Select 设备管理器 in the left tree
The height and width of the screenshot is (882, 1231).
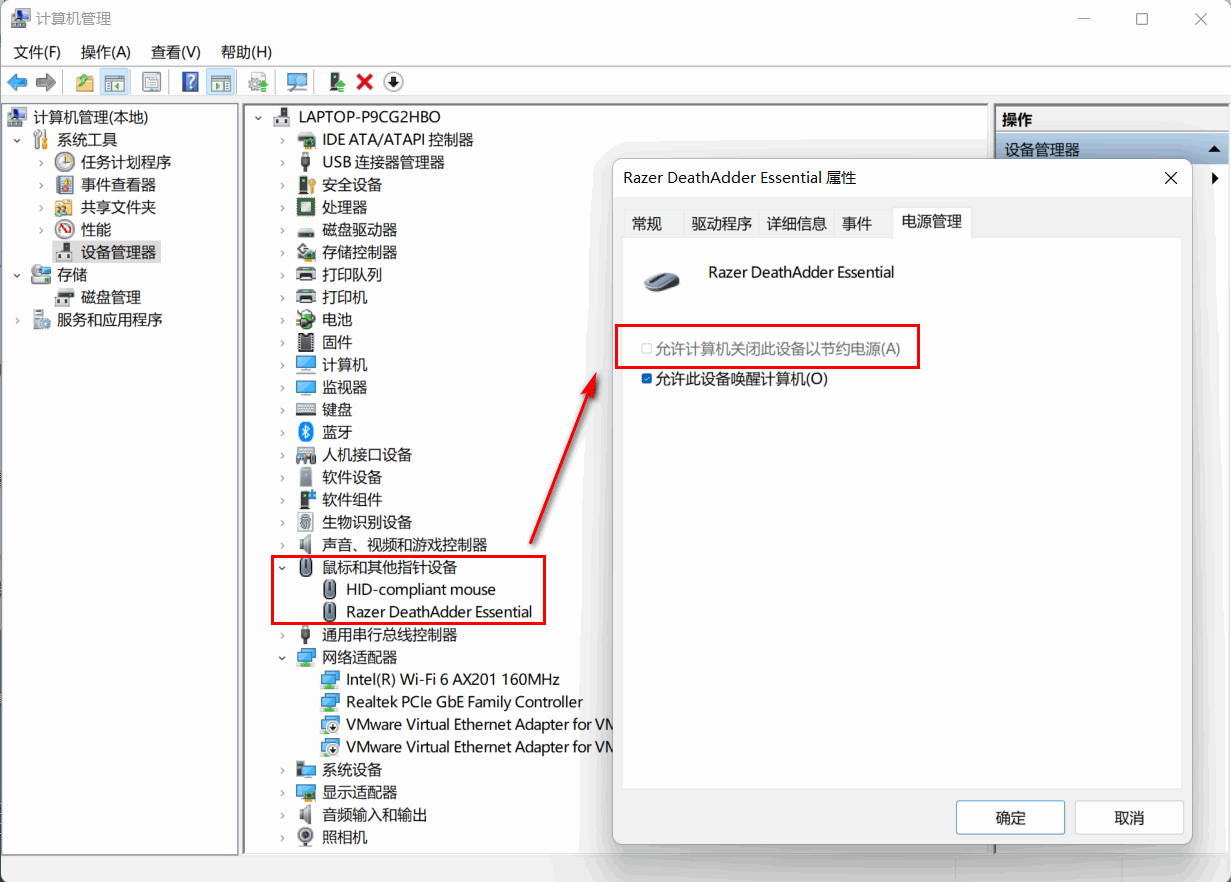pos(118,252)
